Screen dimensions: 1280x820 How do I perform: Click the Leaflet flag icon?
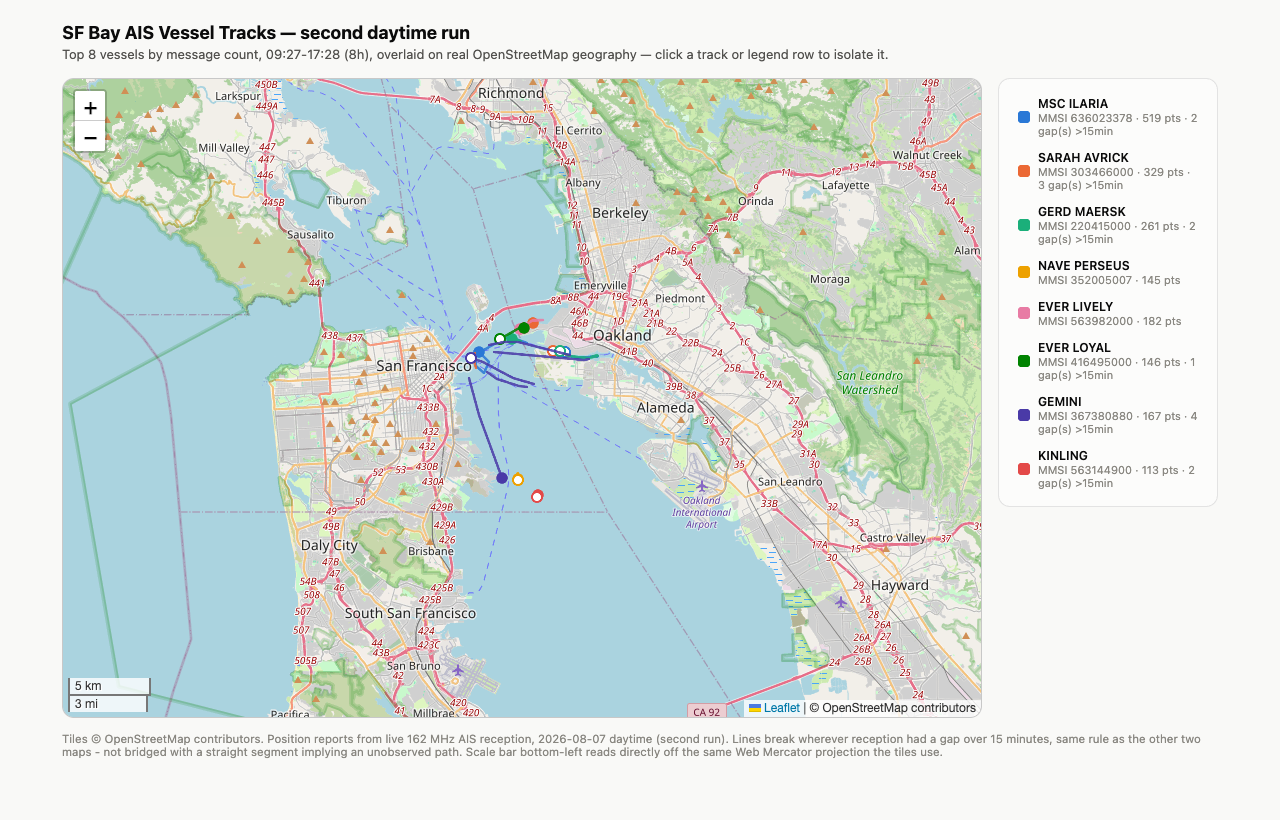coord(755,708)
